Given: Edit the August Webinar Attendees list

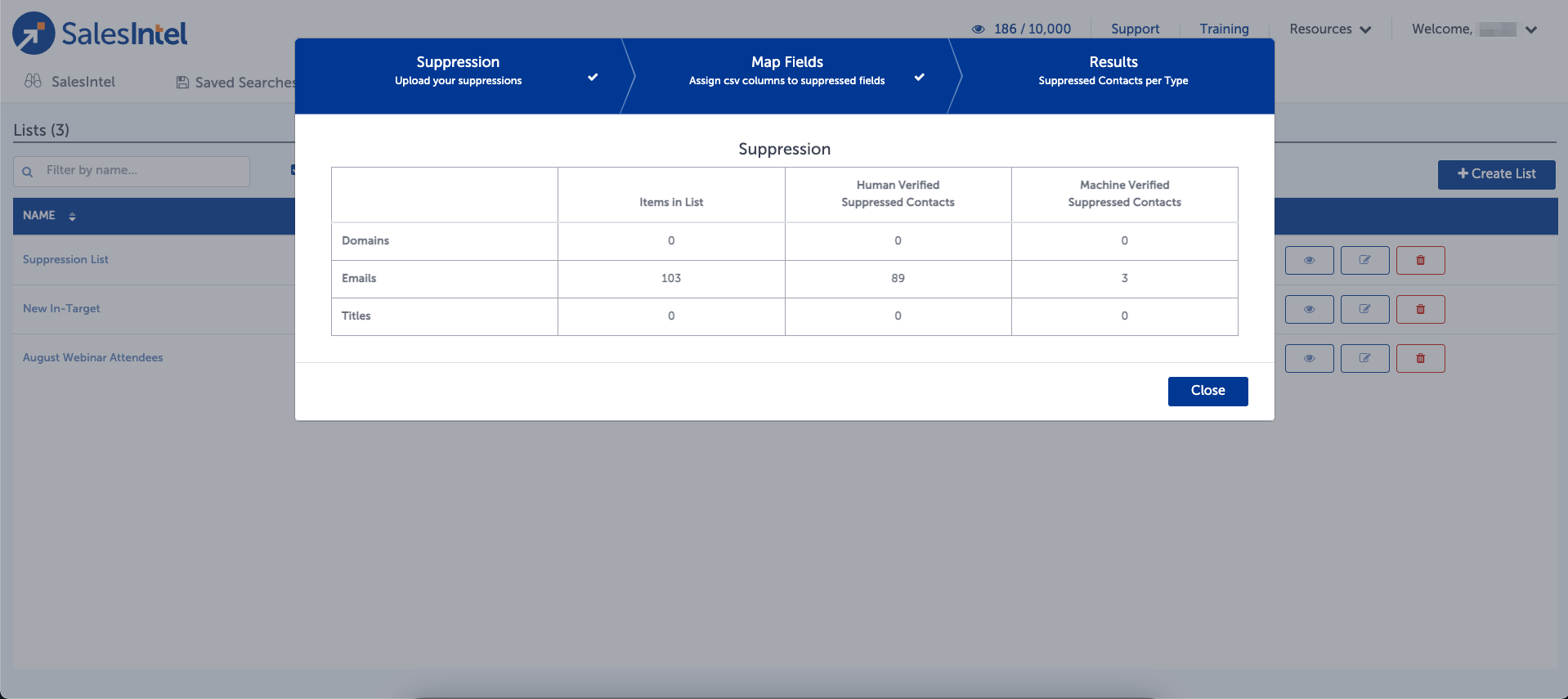Looking at the screenshot, I should click(x=1364, y=358).
